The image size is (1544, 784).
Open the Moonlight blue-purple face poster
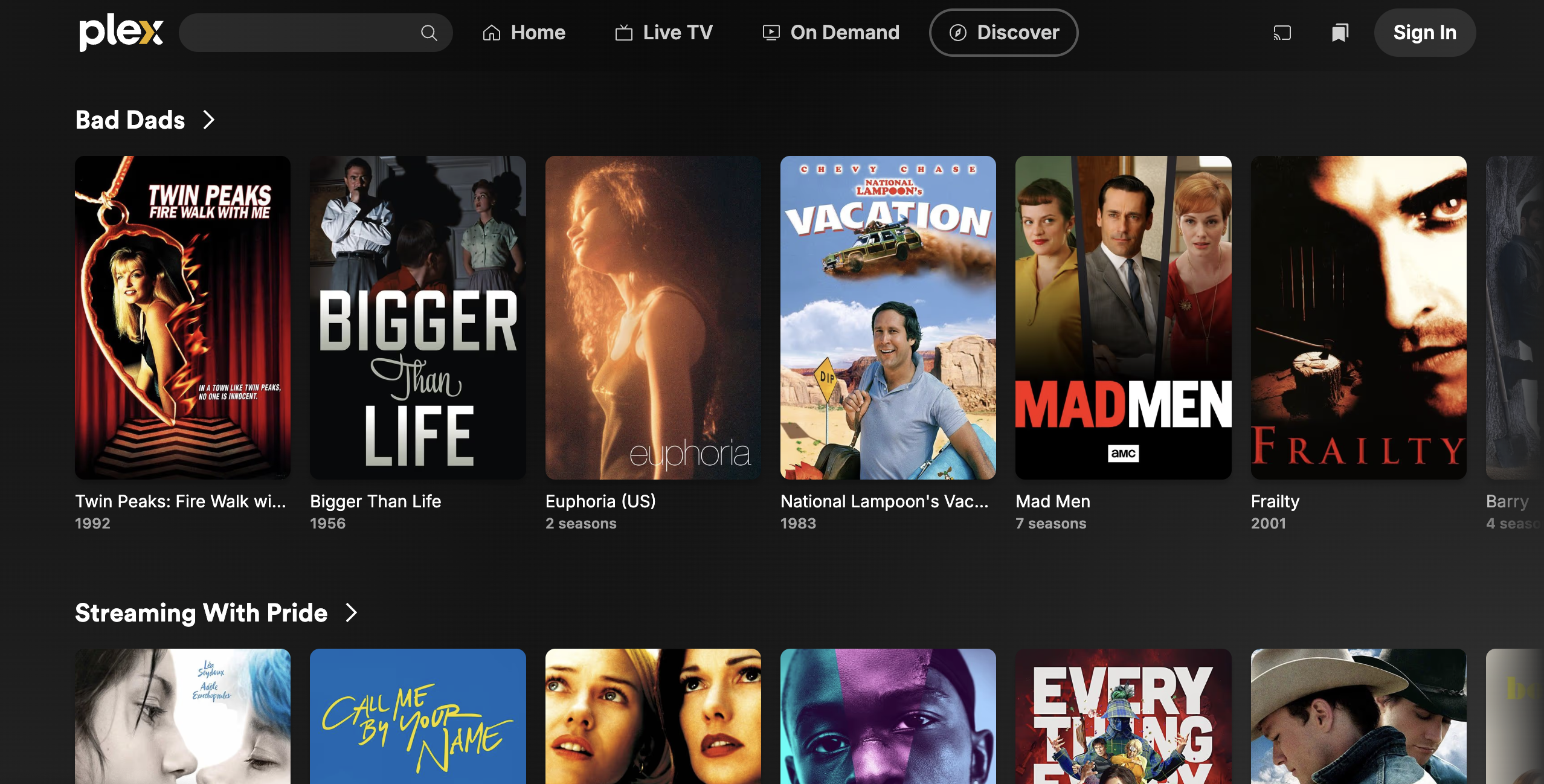888,716
